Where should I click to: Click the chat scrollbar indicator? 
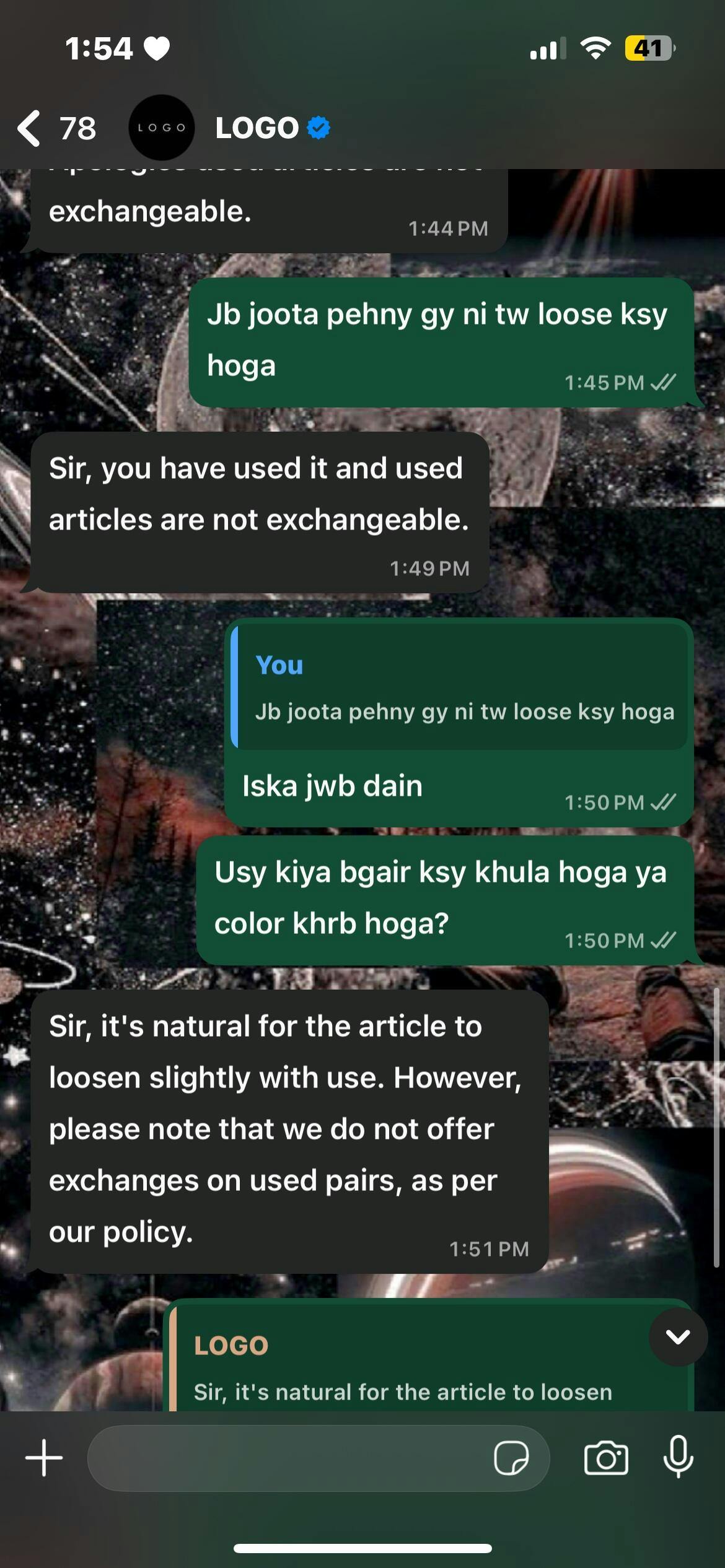[x=718, y=1129]
